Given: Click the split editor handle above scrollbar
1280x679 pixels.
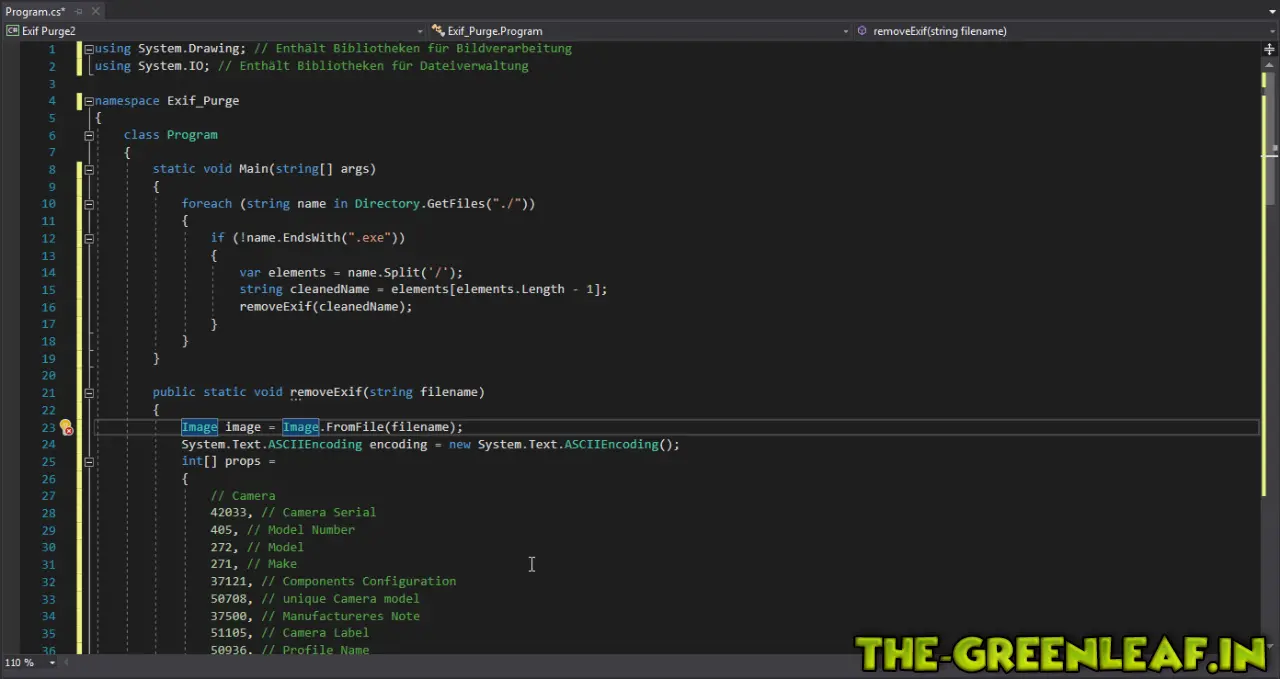Looking at the screenshot, I should [x=1269, y=49].
